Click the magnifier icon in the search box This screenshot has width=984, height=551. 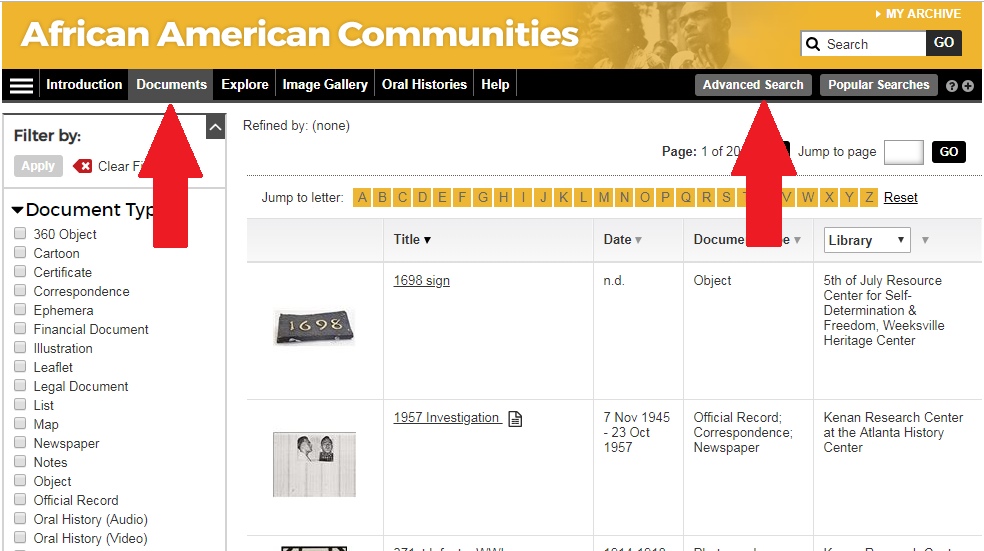tap(814, 44)
